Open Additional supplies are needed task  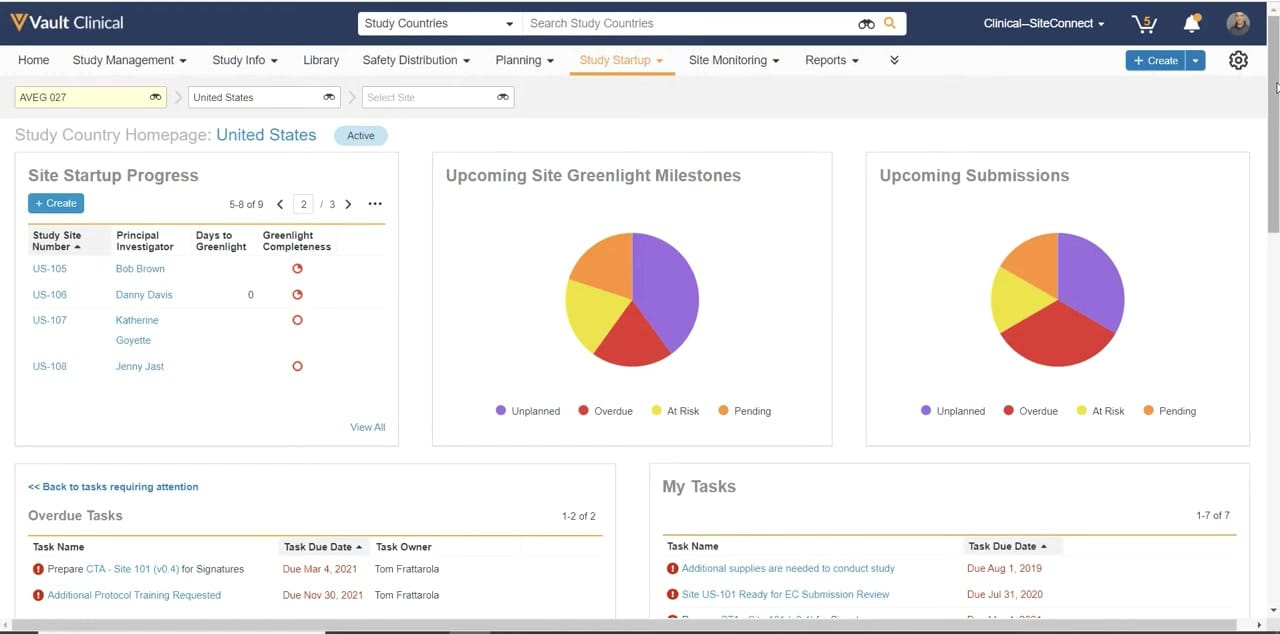point(788,568)
